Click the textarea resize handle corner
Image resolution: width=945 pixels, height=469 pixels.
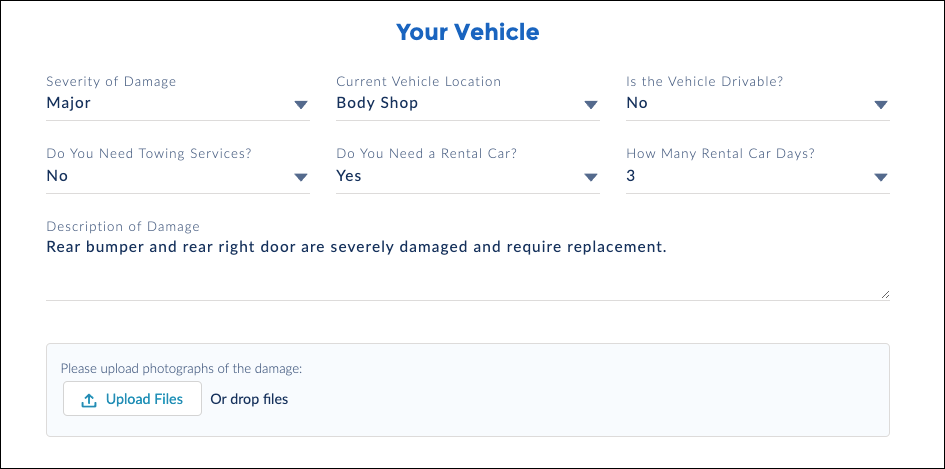click(x=885, y=294)
